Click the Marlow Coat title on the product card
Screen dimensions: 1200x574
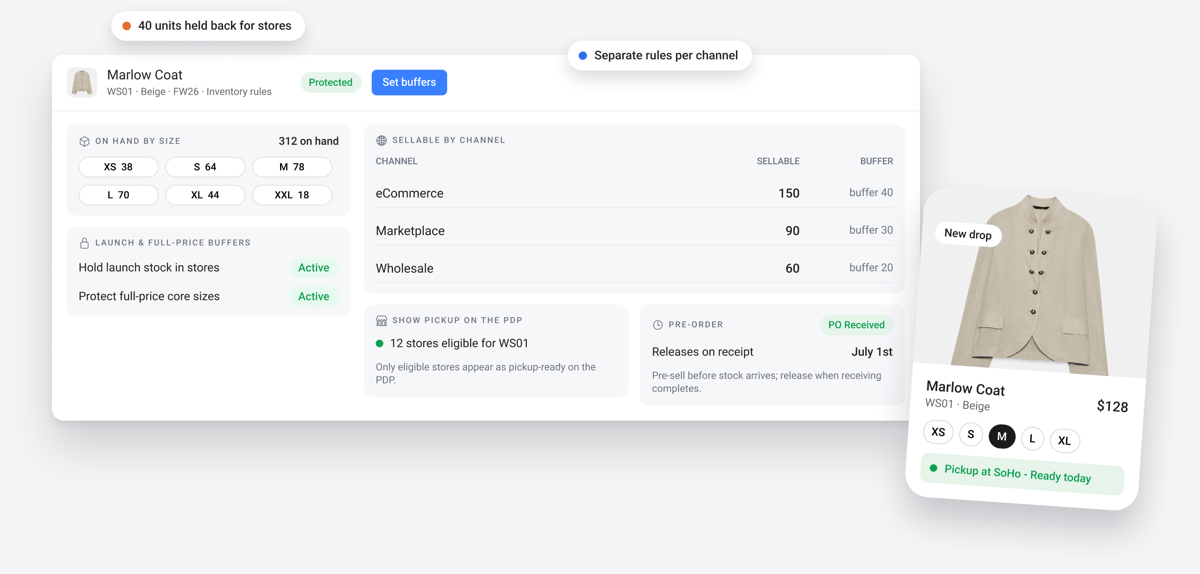pyautogui.click(x=965, y=388)
